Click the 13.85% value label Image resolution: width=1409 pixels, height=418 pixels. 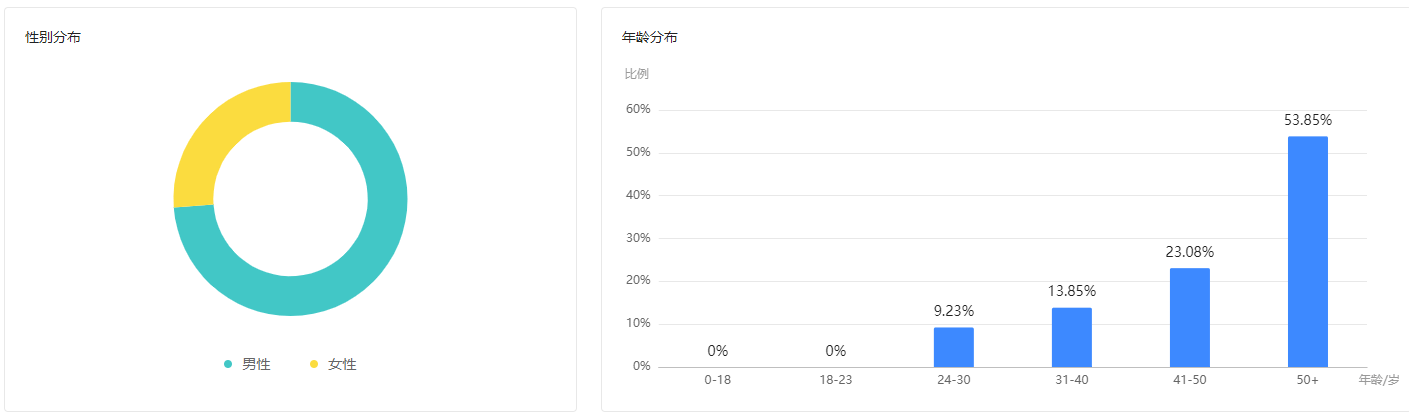(1072, 291)
